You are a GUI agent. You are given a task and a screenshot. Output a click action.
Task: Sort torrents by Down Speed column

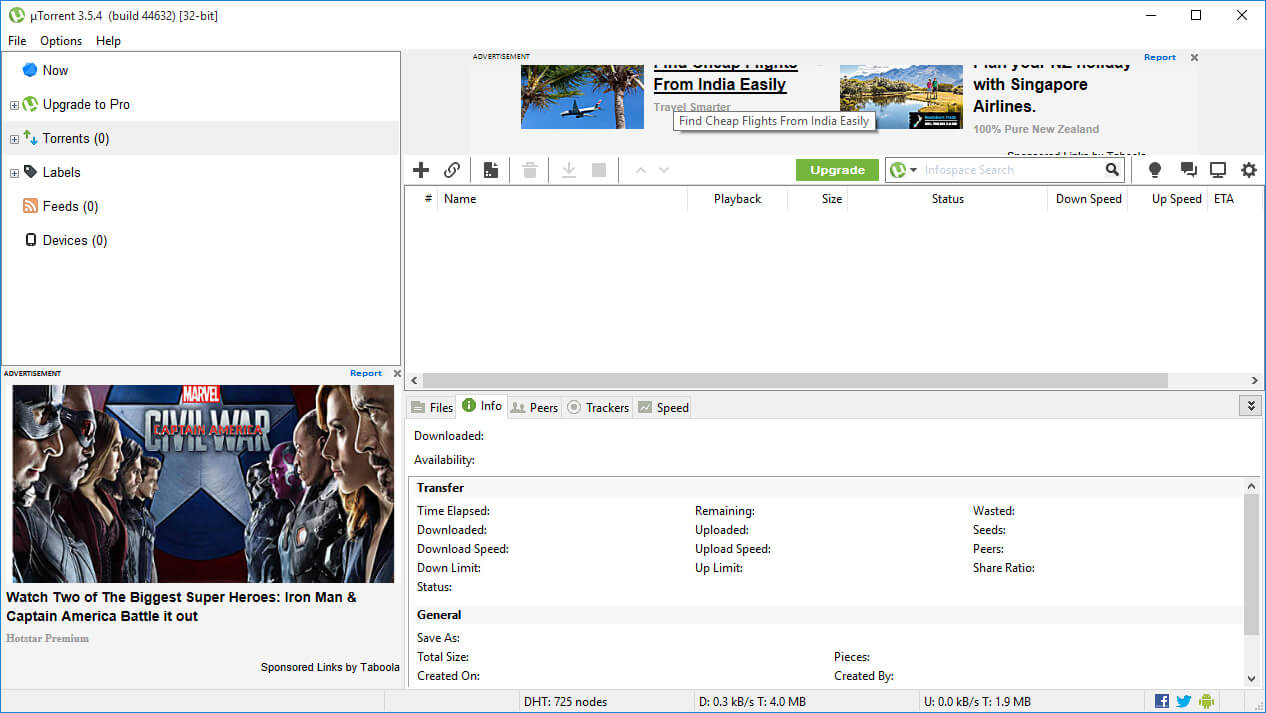click(x=1087, y=199)
